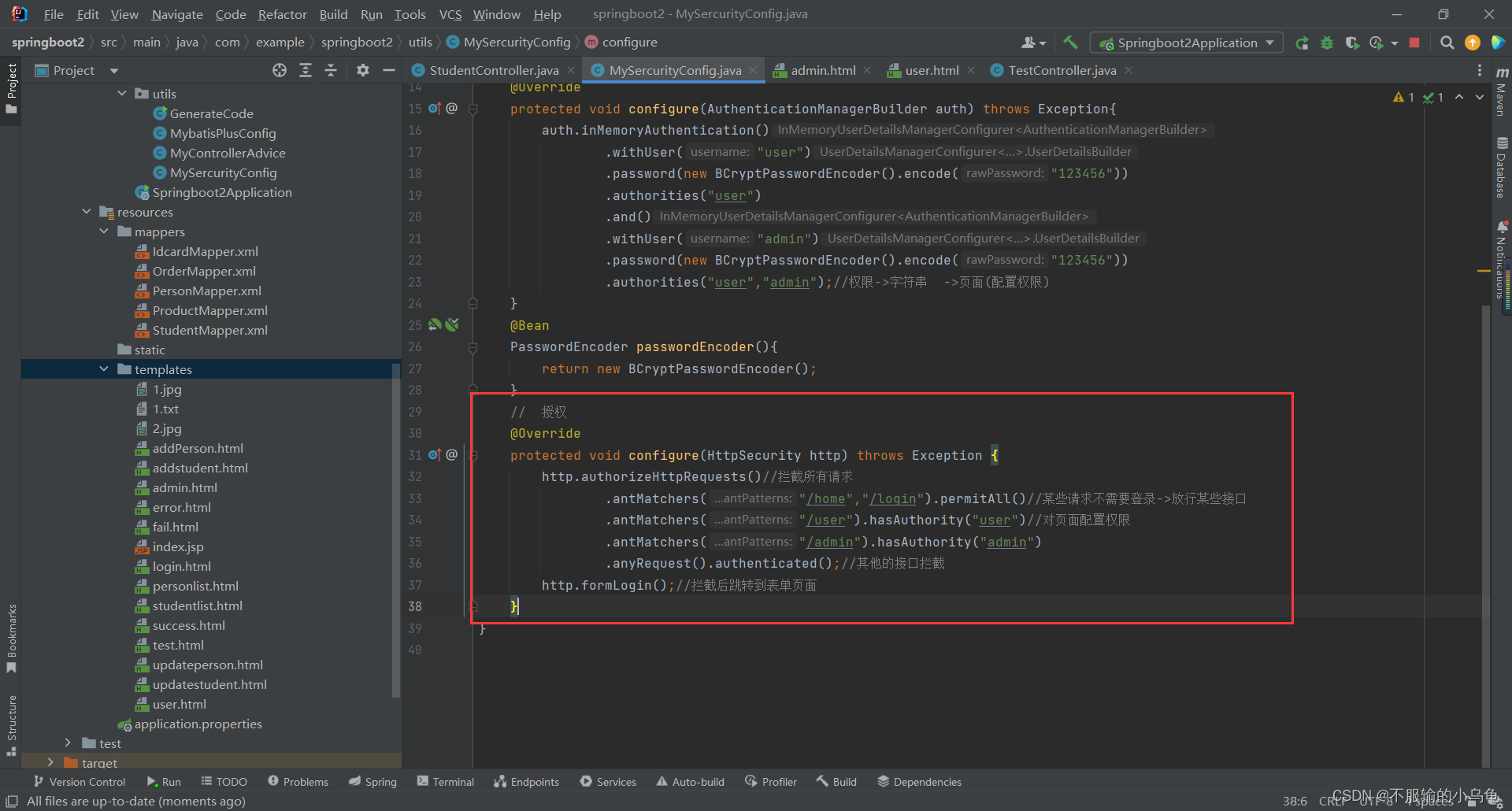Click the Build project hammer icon

point(1070,43)
